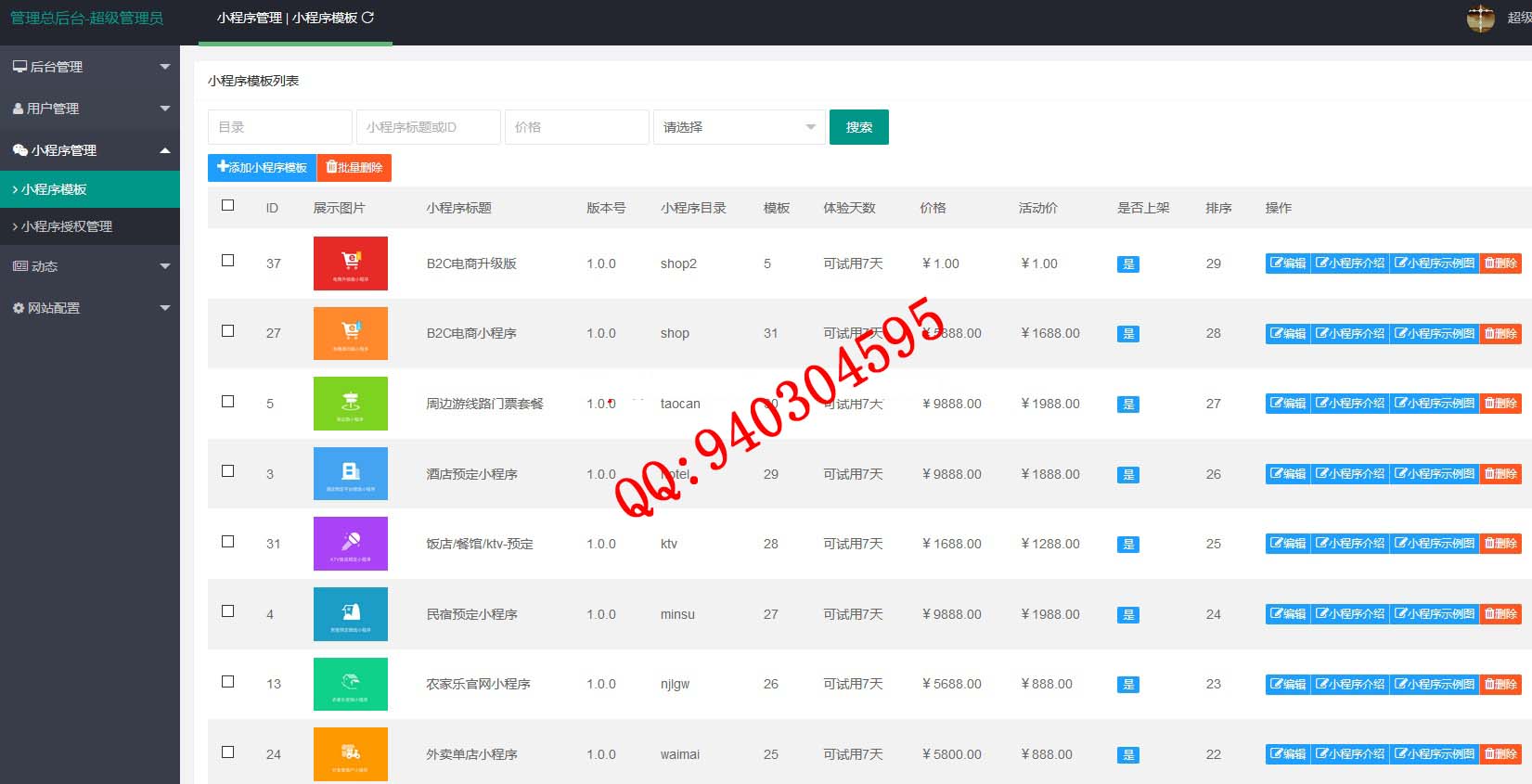This screenshot has height=784, width=1532.
Task: Click the green 搜索 button
Action: tap(858, 127)
